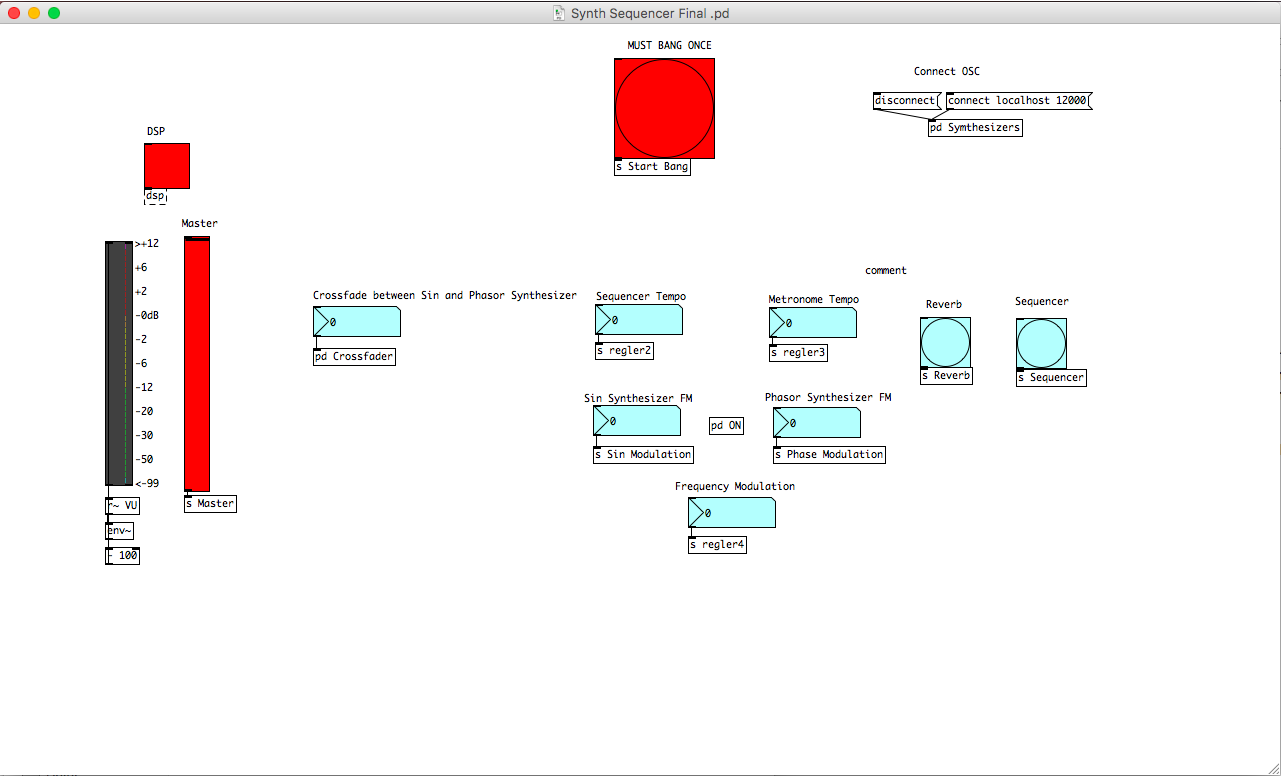
Task: Select the Metronome Tempo number box
Action: (813, 323)
